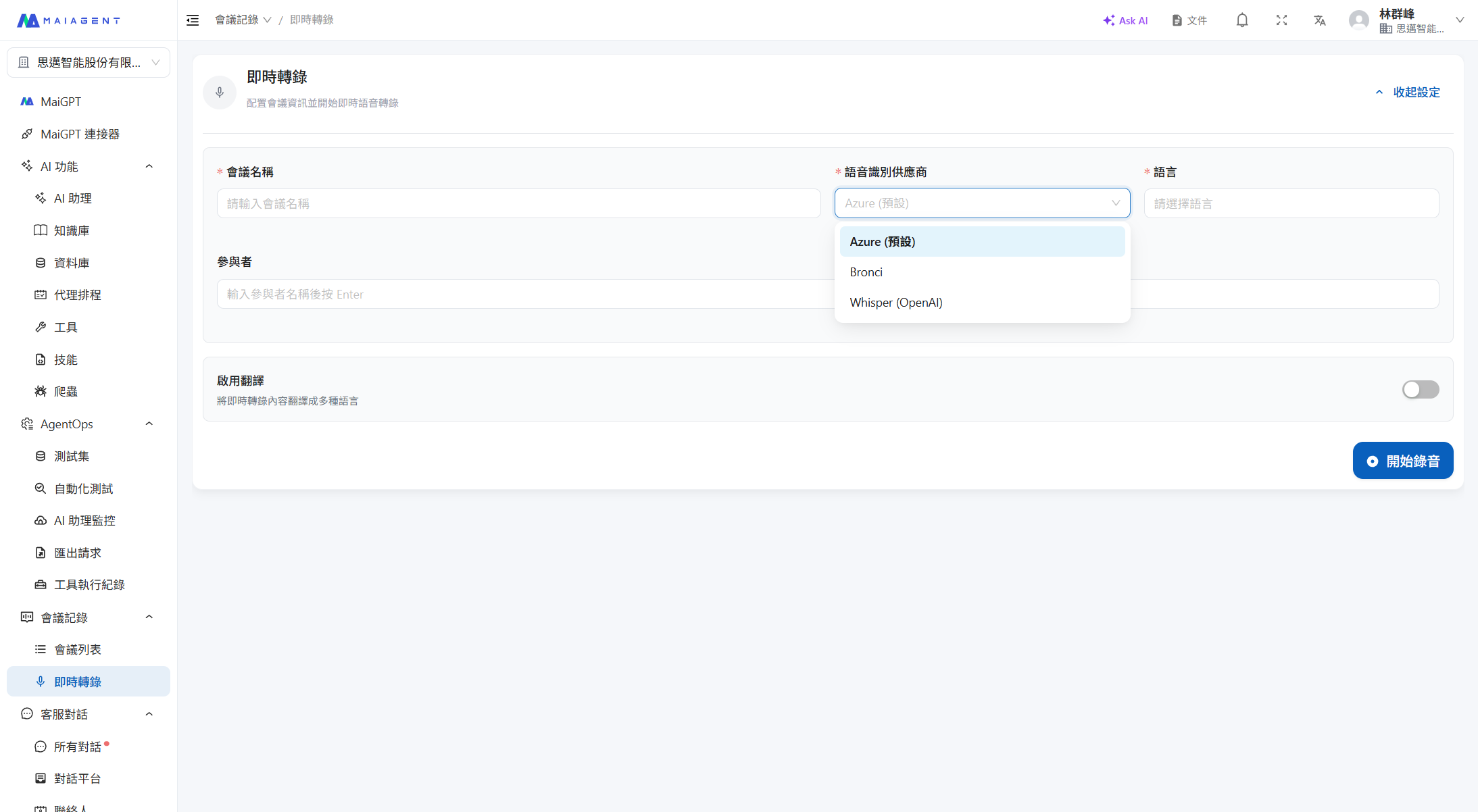Click 收起設定 to collapse settings
1478x812 pixels.
click(1408, 92)
